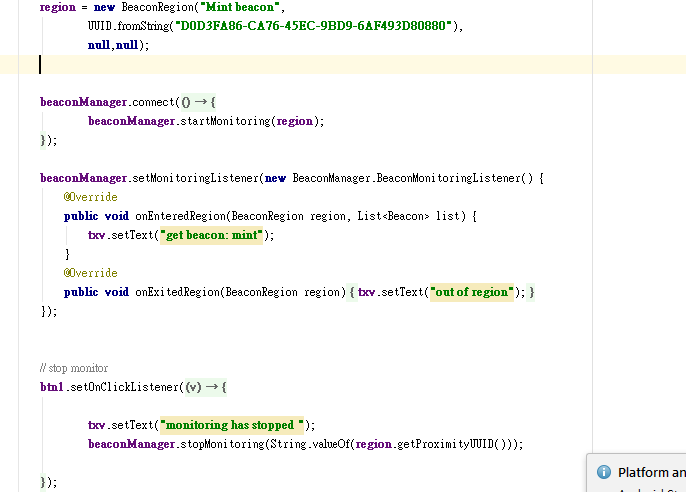Expand the collapsed onExitedRegion method body
The width and height of the screenshot is (686, 492).
[351, 292]
